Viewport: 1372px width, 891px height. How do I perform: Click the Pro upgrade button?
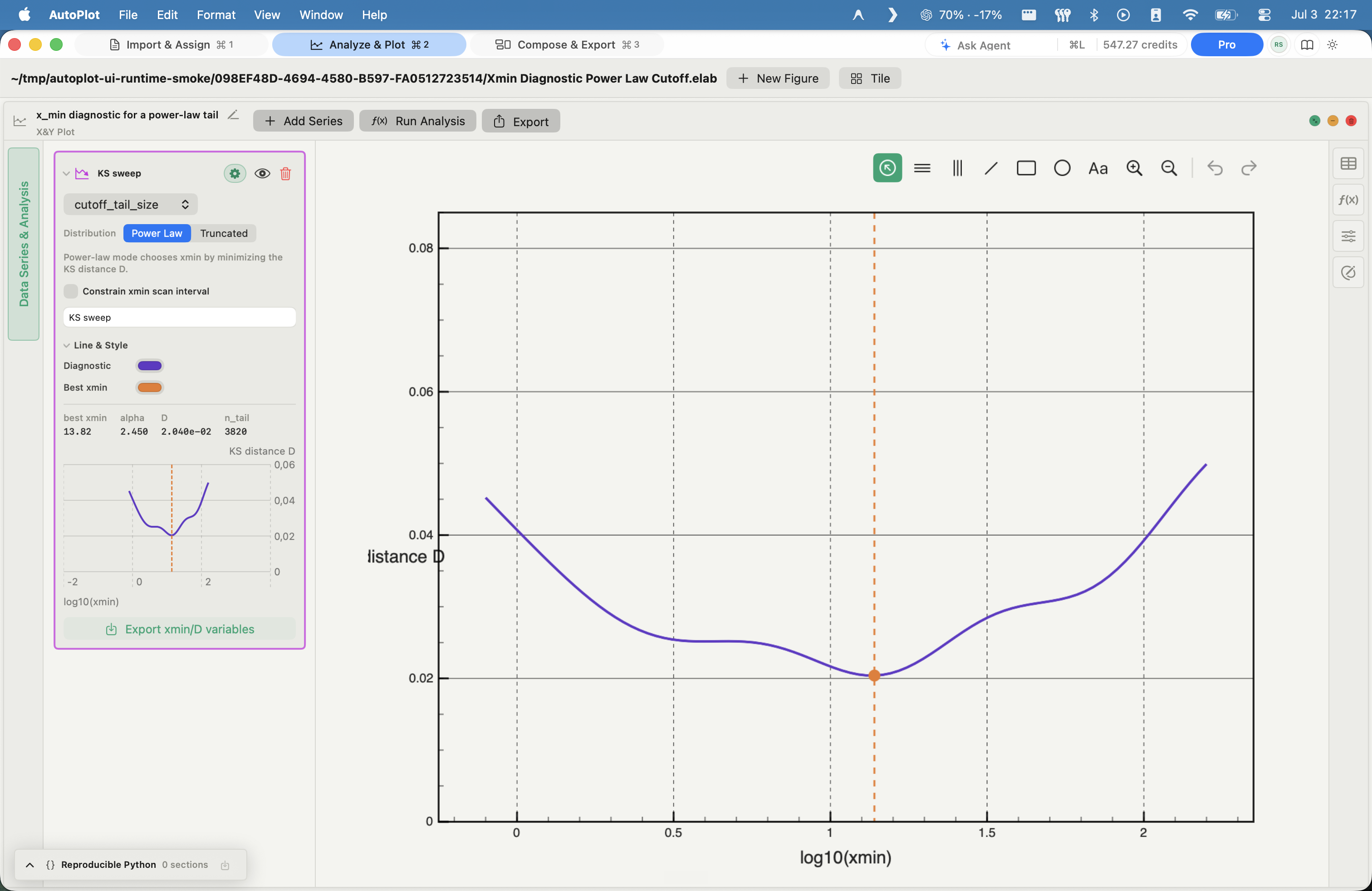point(1226,44)
